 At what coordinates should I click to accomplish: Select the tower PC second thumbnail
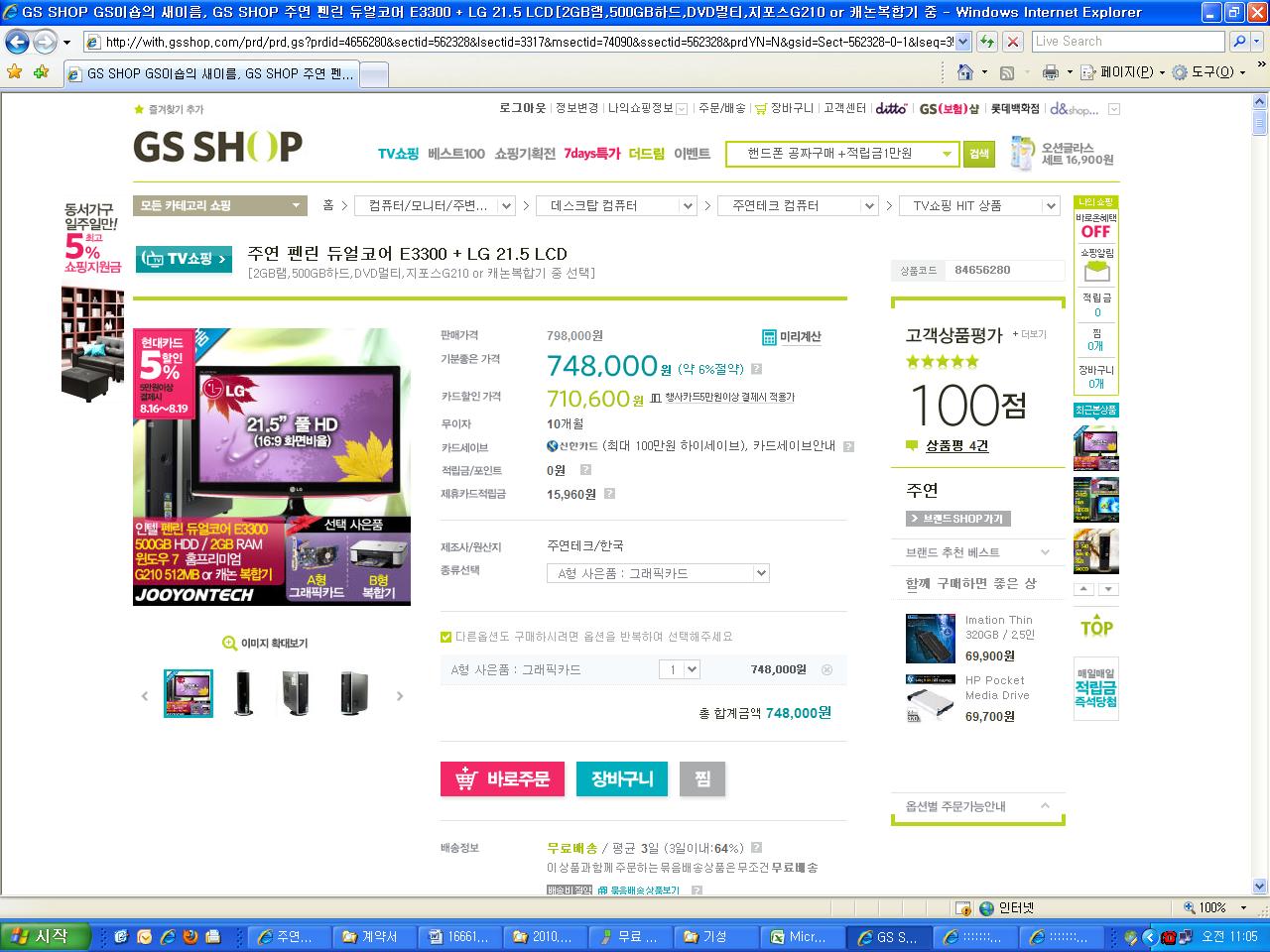243,693
